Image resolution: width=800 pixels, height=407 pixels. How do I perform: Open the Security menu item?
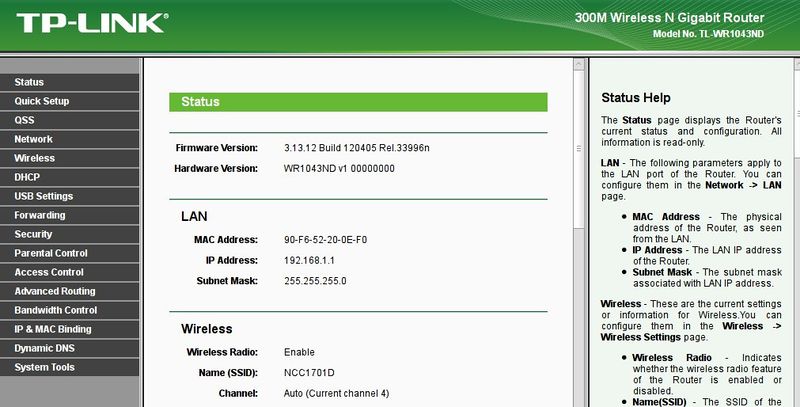(34, 234)
